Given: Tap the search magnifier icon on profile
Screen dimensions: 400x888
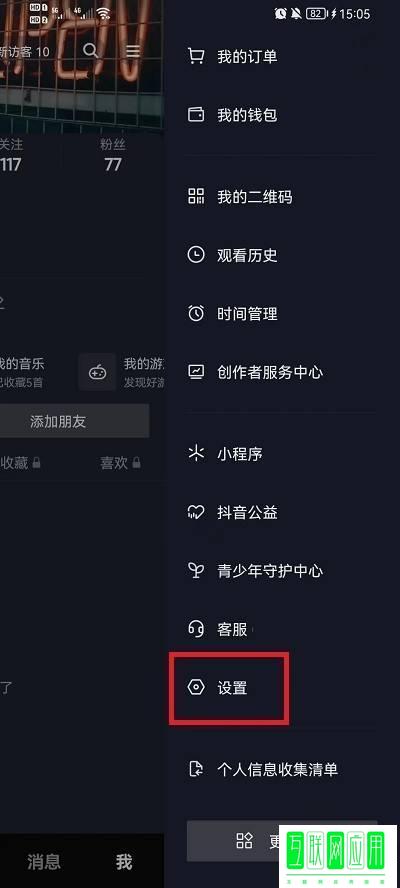Looking at the screenshot, I should [x=91, y=50].
